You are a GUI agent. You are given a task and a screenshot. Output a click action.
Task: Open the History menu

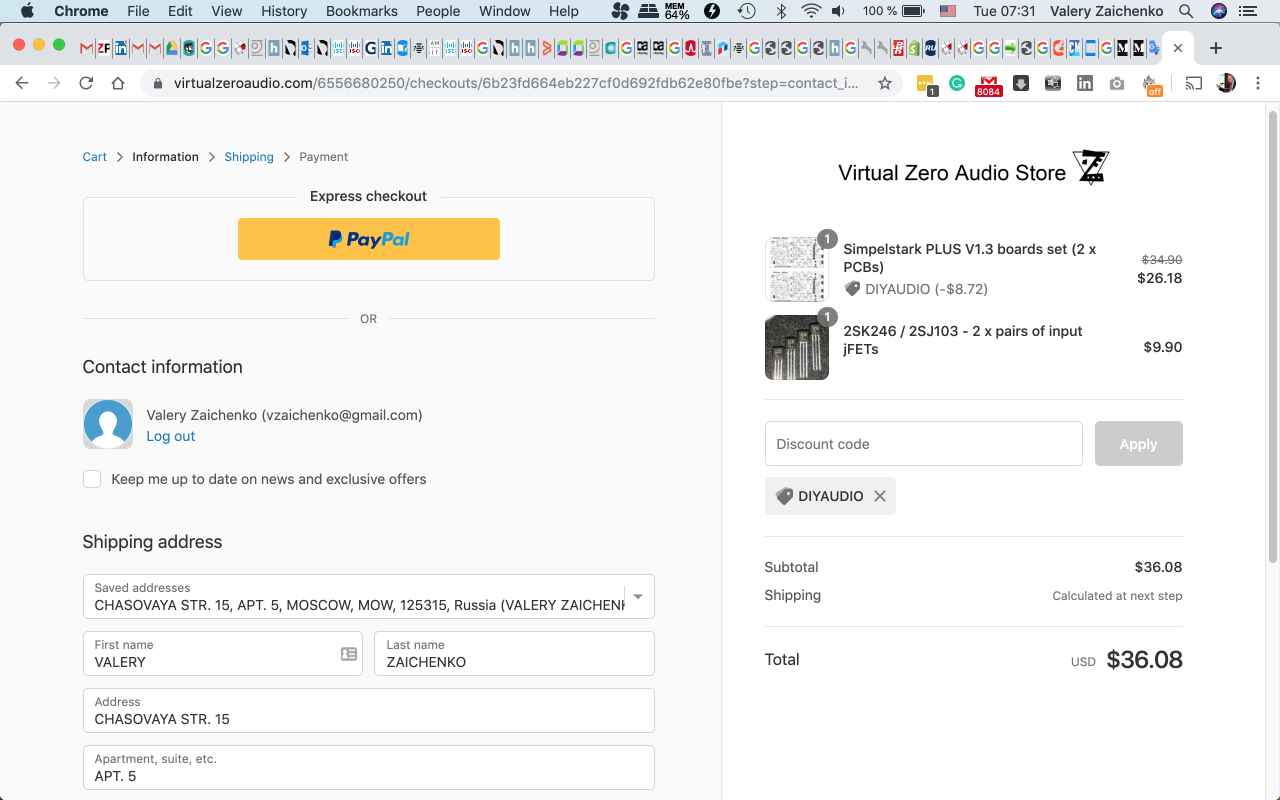pos(284,11)
